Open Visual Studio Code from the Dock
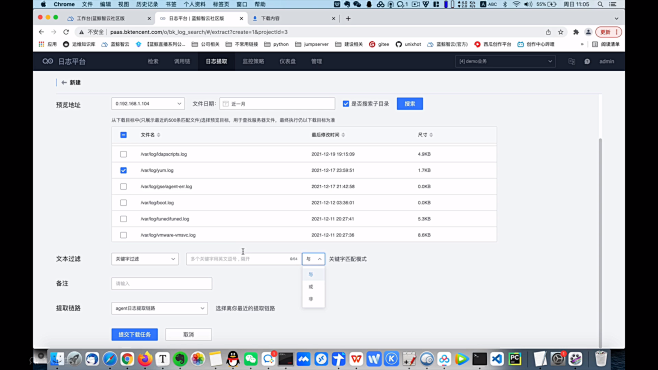The image size is (658, 370). tap(497, 359)
